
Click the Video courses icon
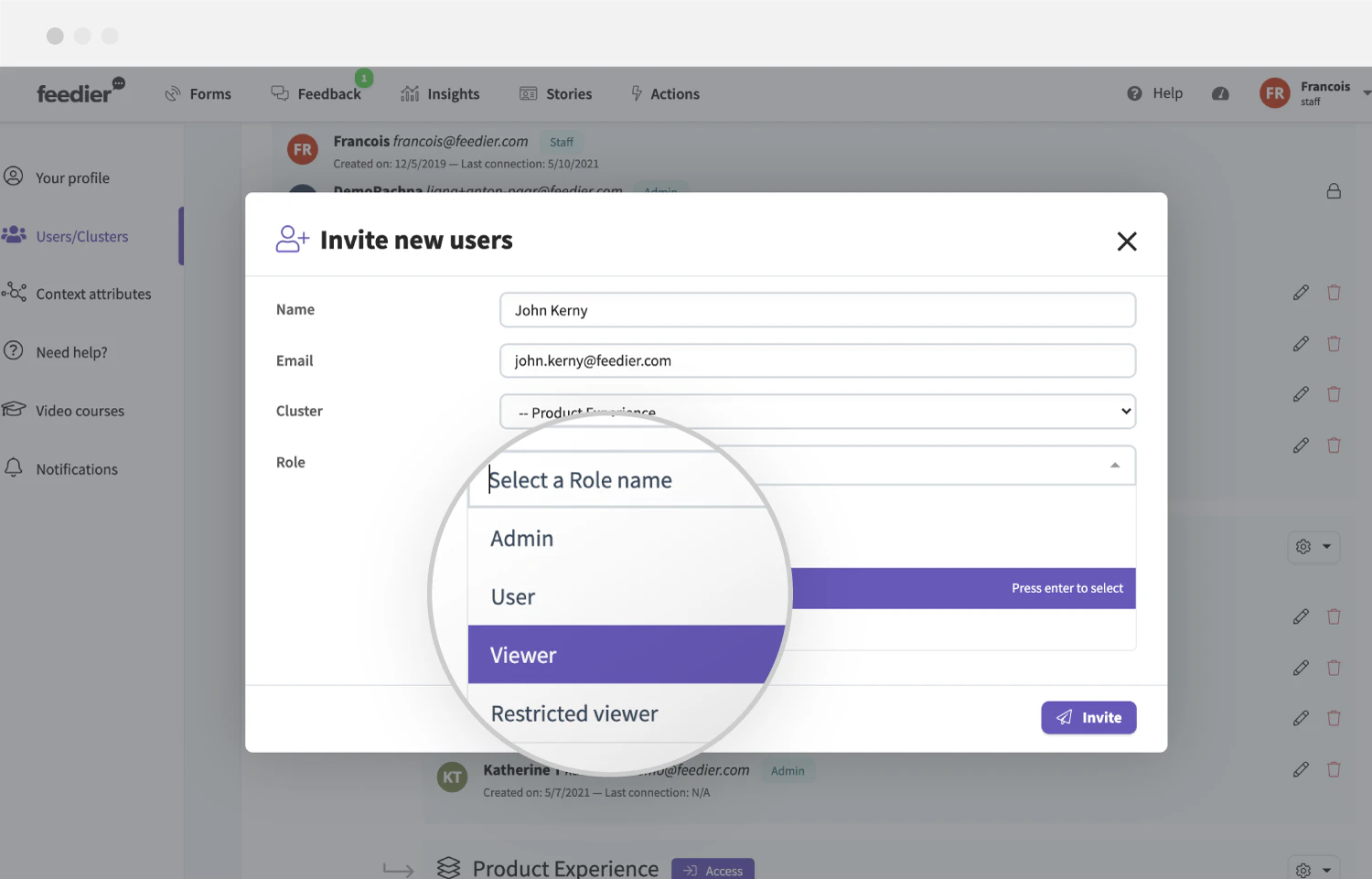[x=14, y=410]
